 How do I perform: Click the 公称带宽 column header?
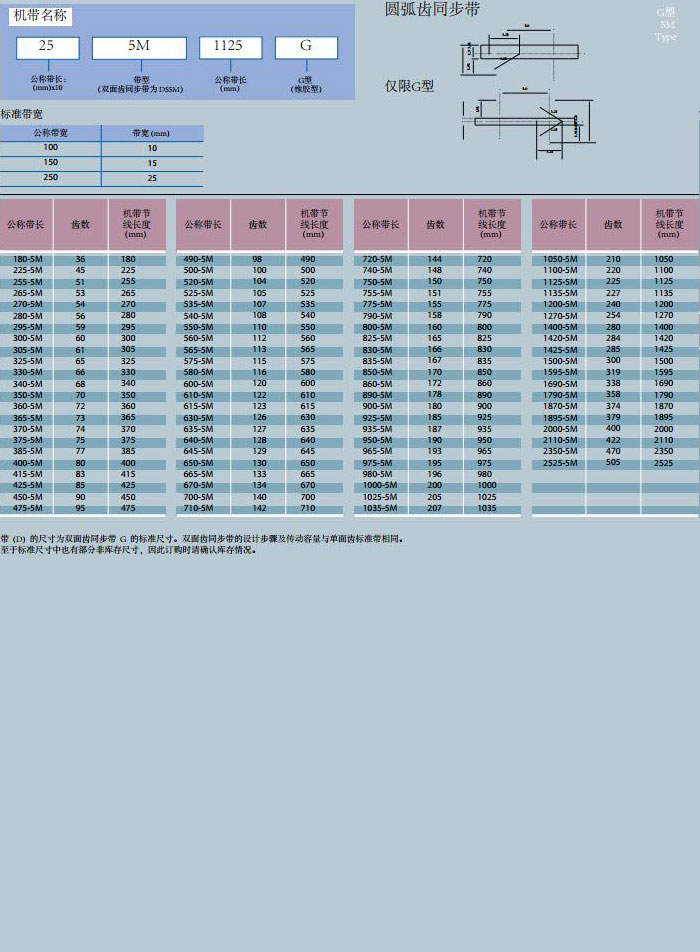(x=50, y=133)
